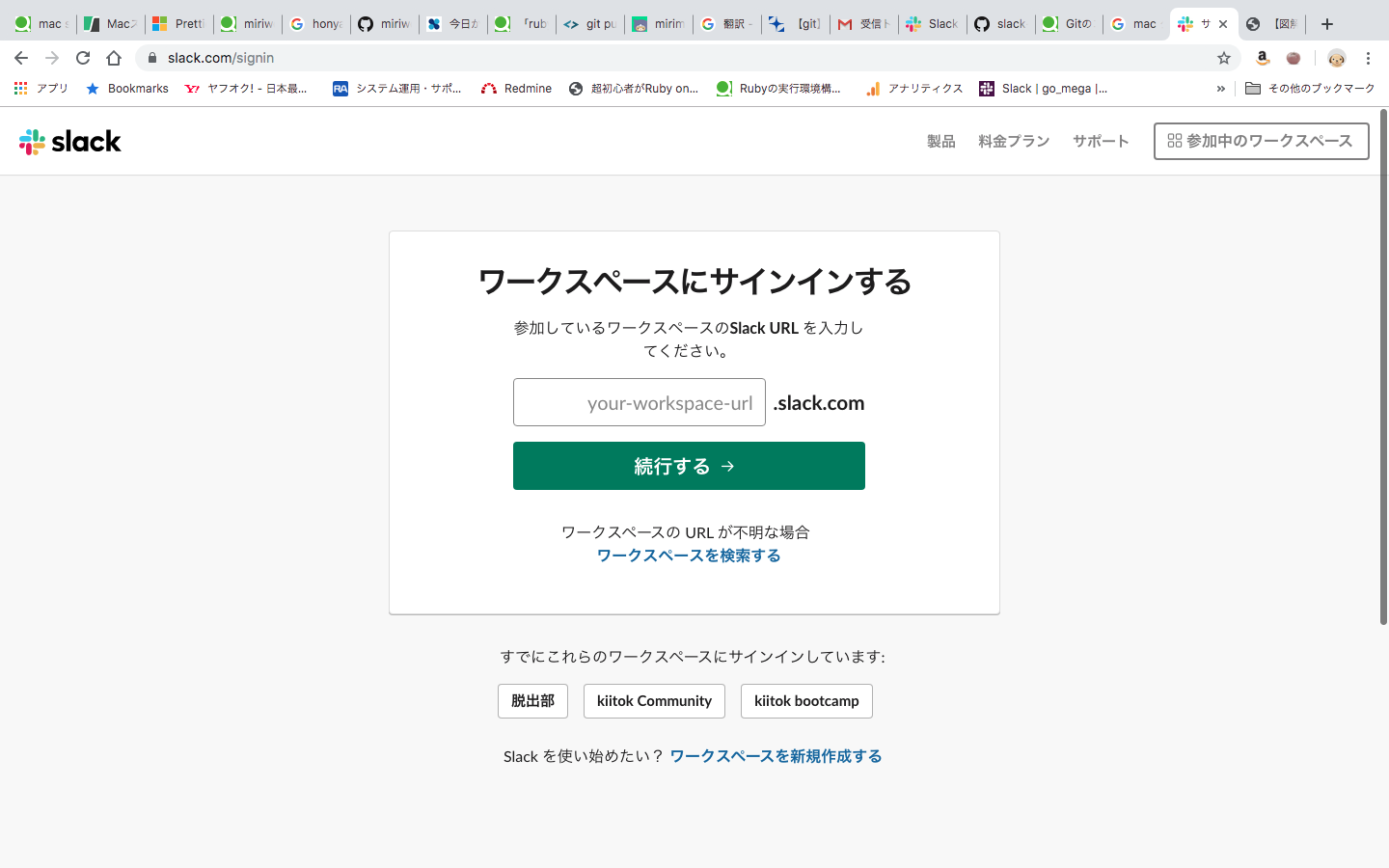Click the Amazon extension icon in the toolbar
1389x868 pixels.
[1262, 58]
